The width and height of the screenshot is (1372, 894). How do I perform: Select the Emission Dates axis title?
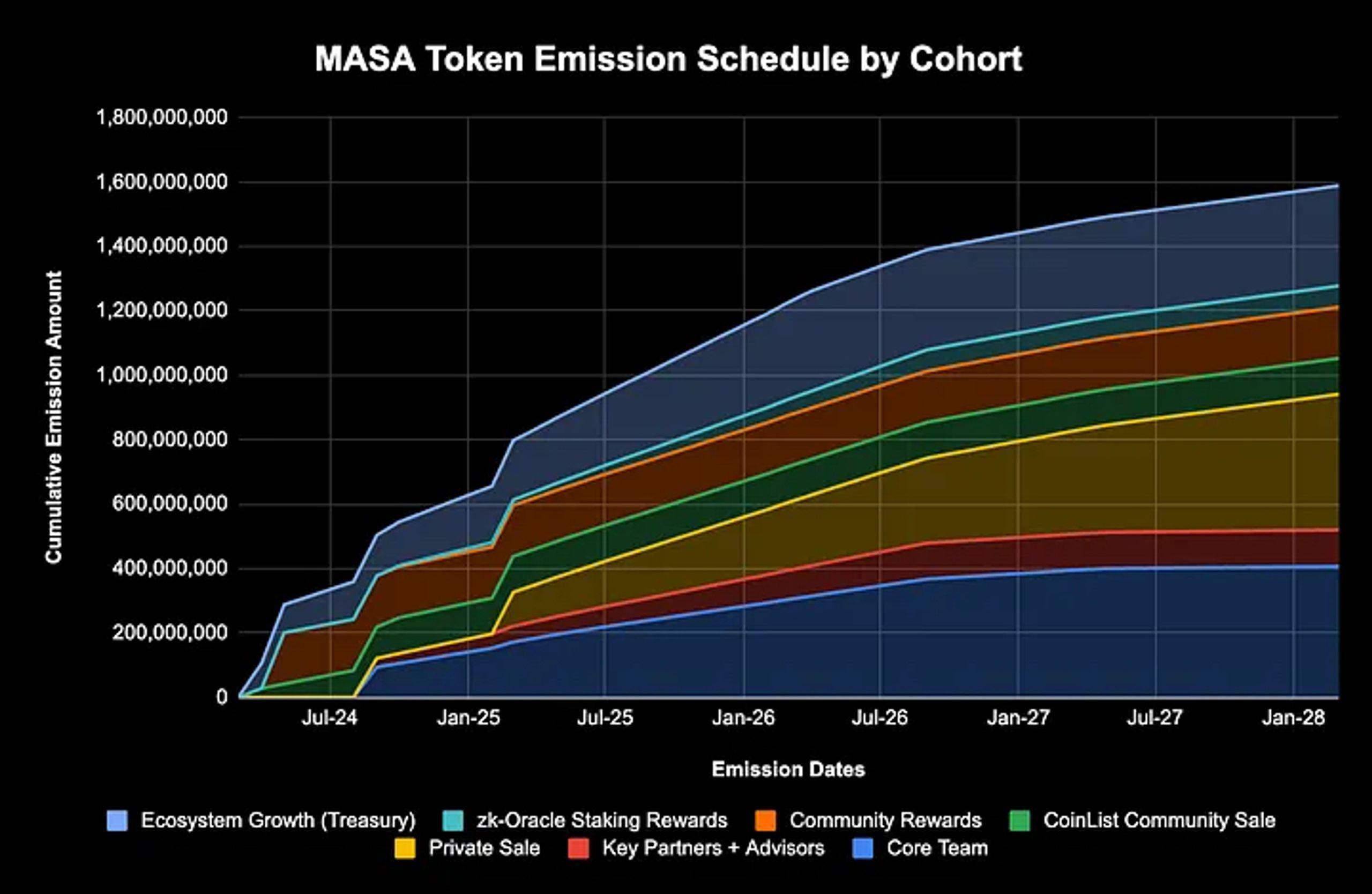[x=788, y=769]
